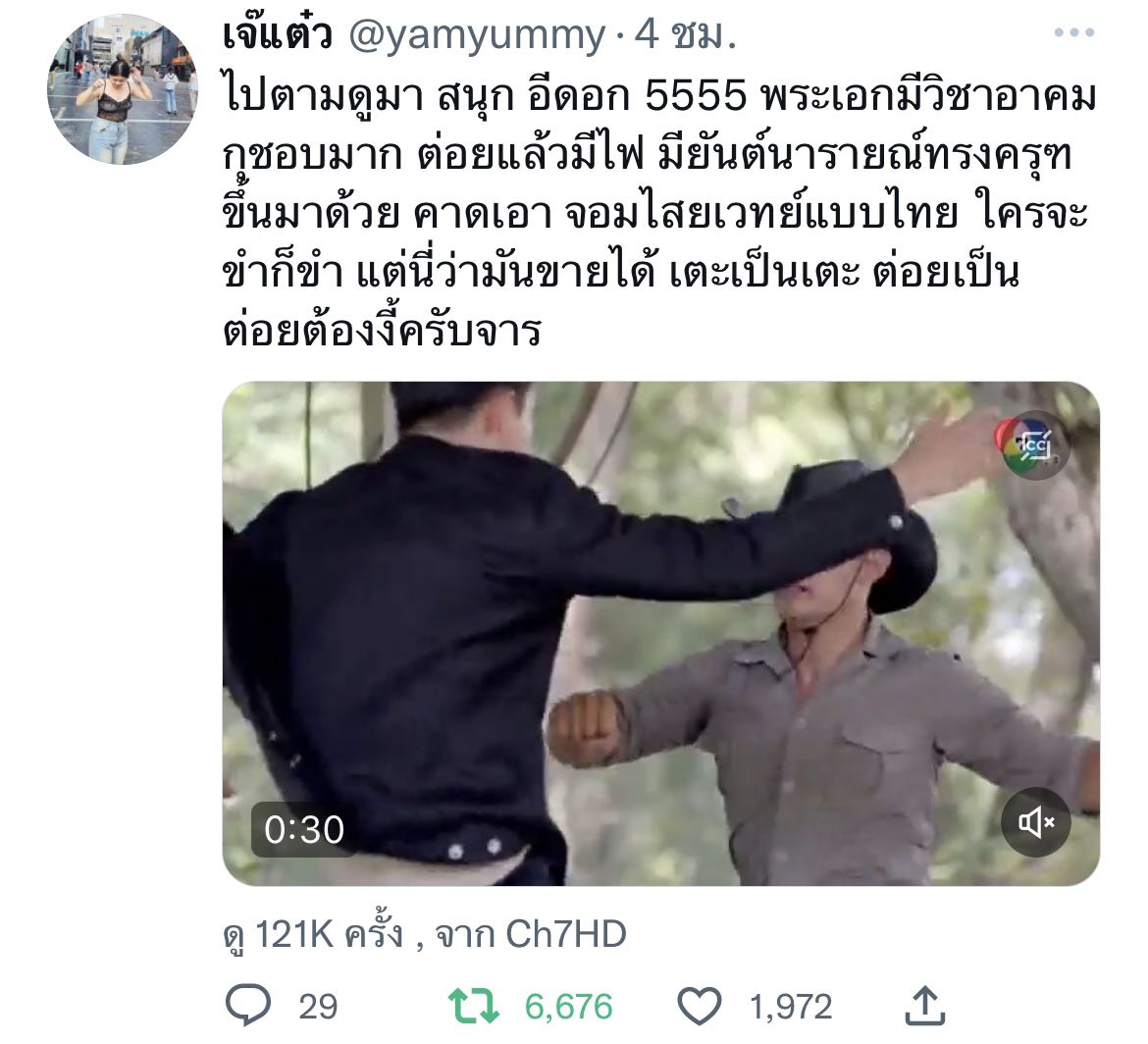Open the three-dot more options menu

coord(1074,32)
